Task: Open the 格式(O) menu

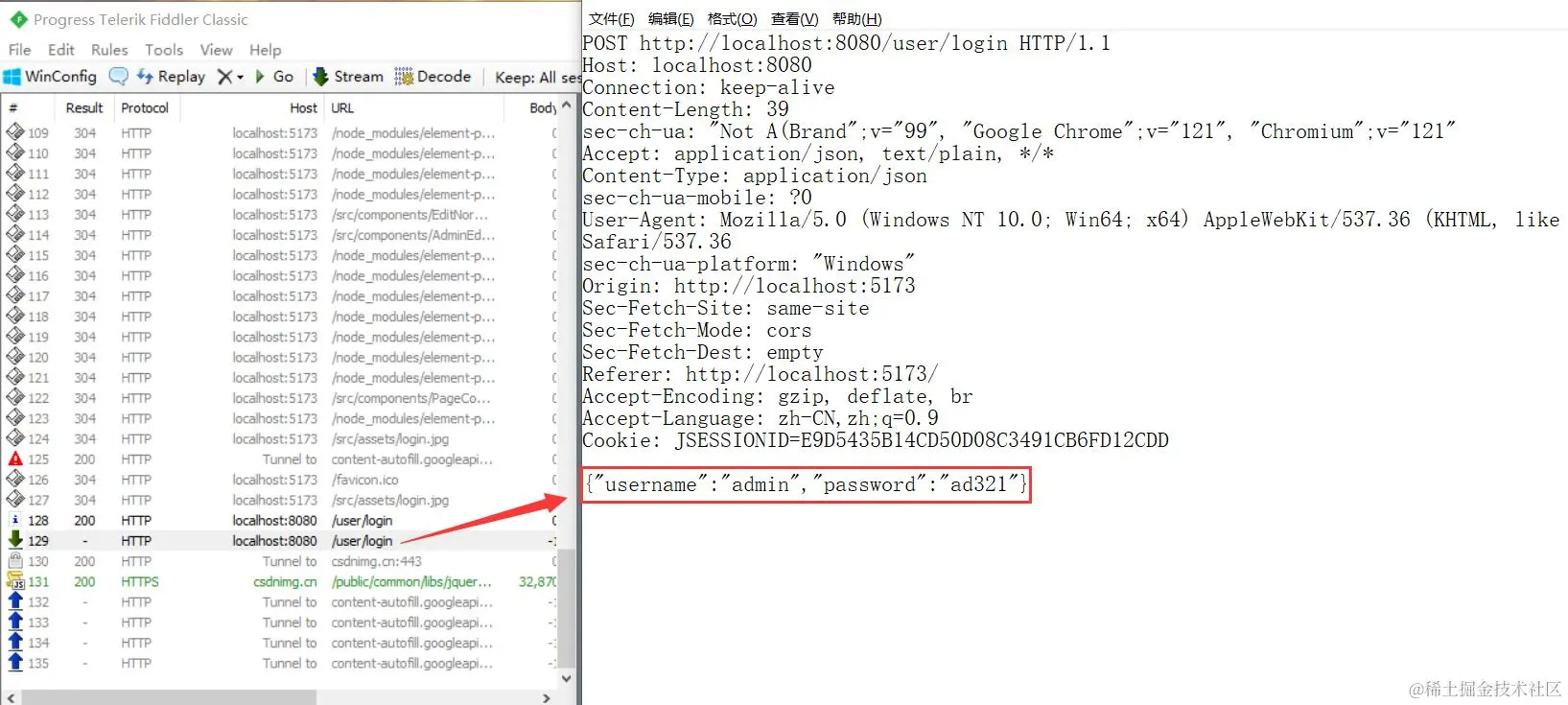Action: (732, 19)
